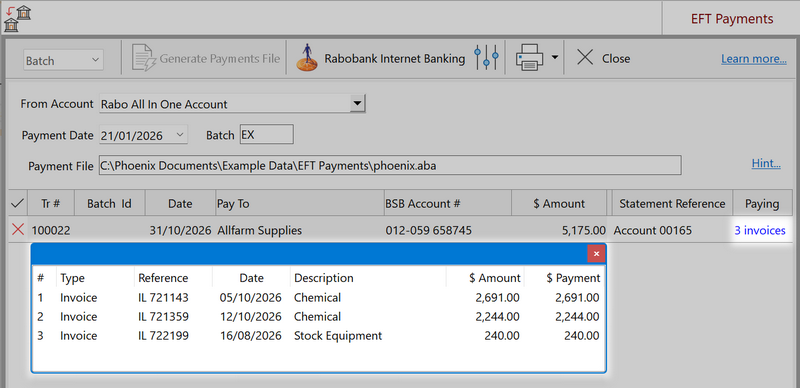Select invoice reference IL 721143
The image size is (800, 388).
click(x=163, y=297)
